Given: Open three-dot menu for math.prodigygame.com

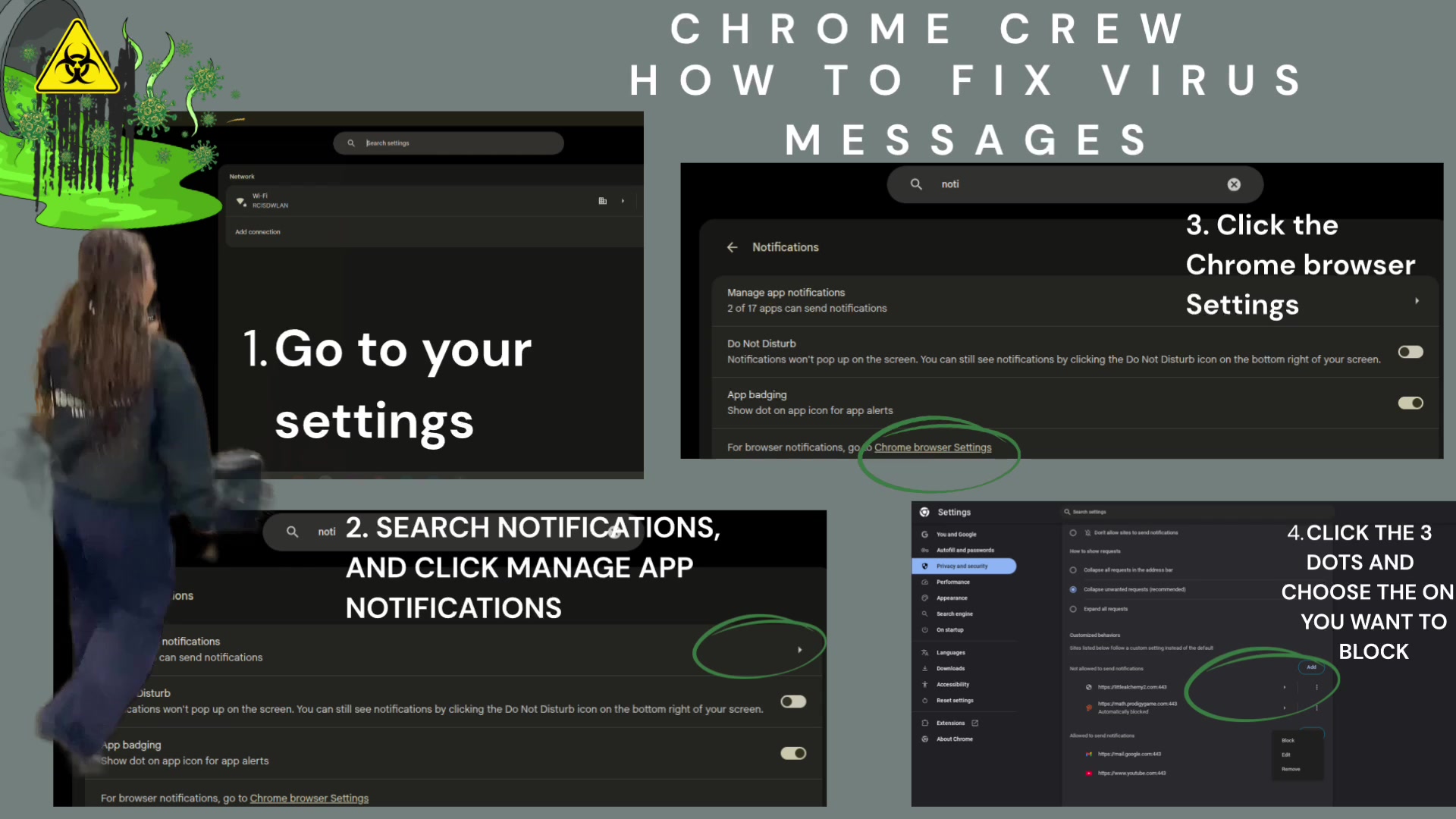Looking at the screenshot, I should tap(1316, 708).
